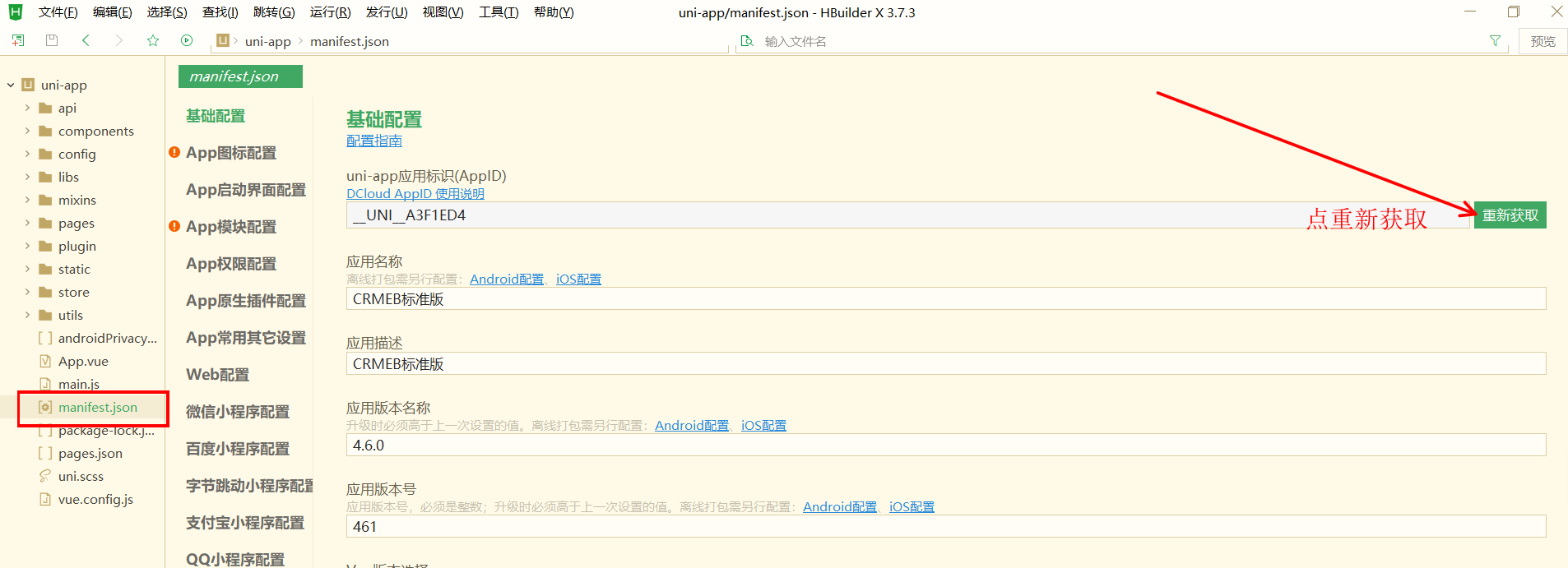
Task: Expand the plugin folder chevron
Action: [x=27, y=246]
